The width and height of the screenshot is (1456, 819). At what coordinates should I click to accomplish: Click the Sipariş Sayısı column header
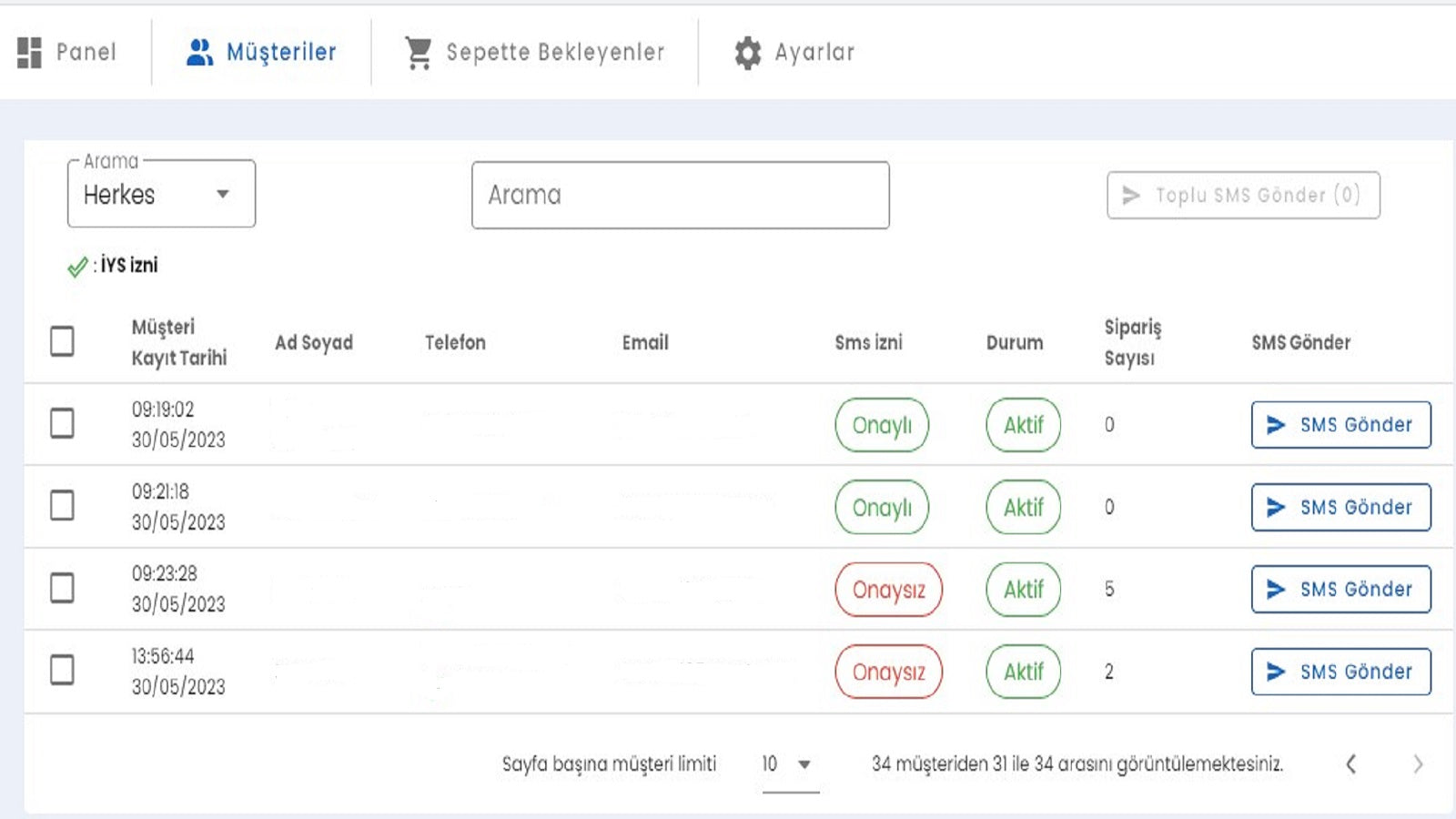1133,342
